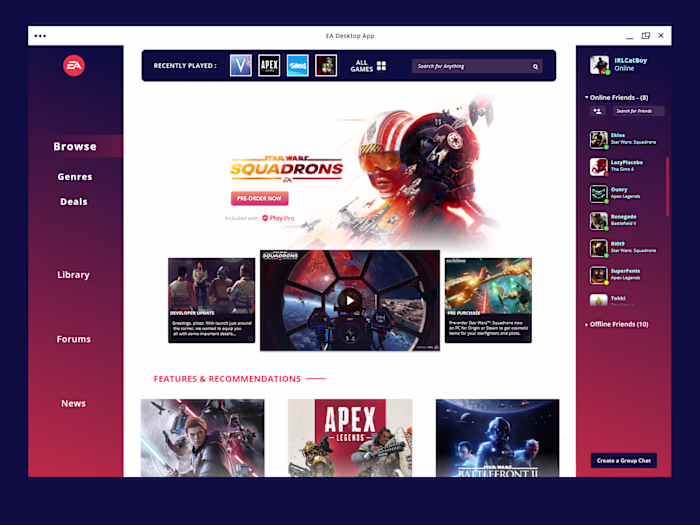Open Forums in the sidebar
Screen dimensions: 700x525
point(74,339)
